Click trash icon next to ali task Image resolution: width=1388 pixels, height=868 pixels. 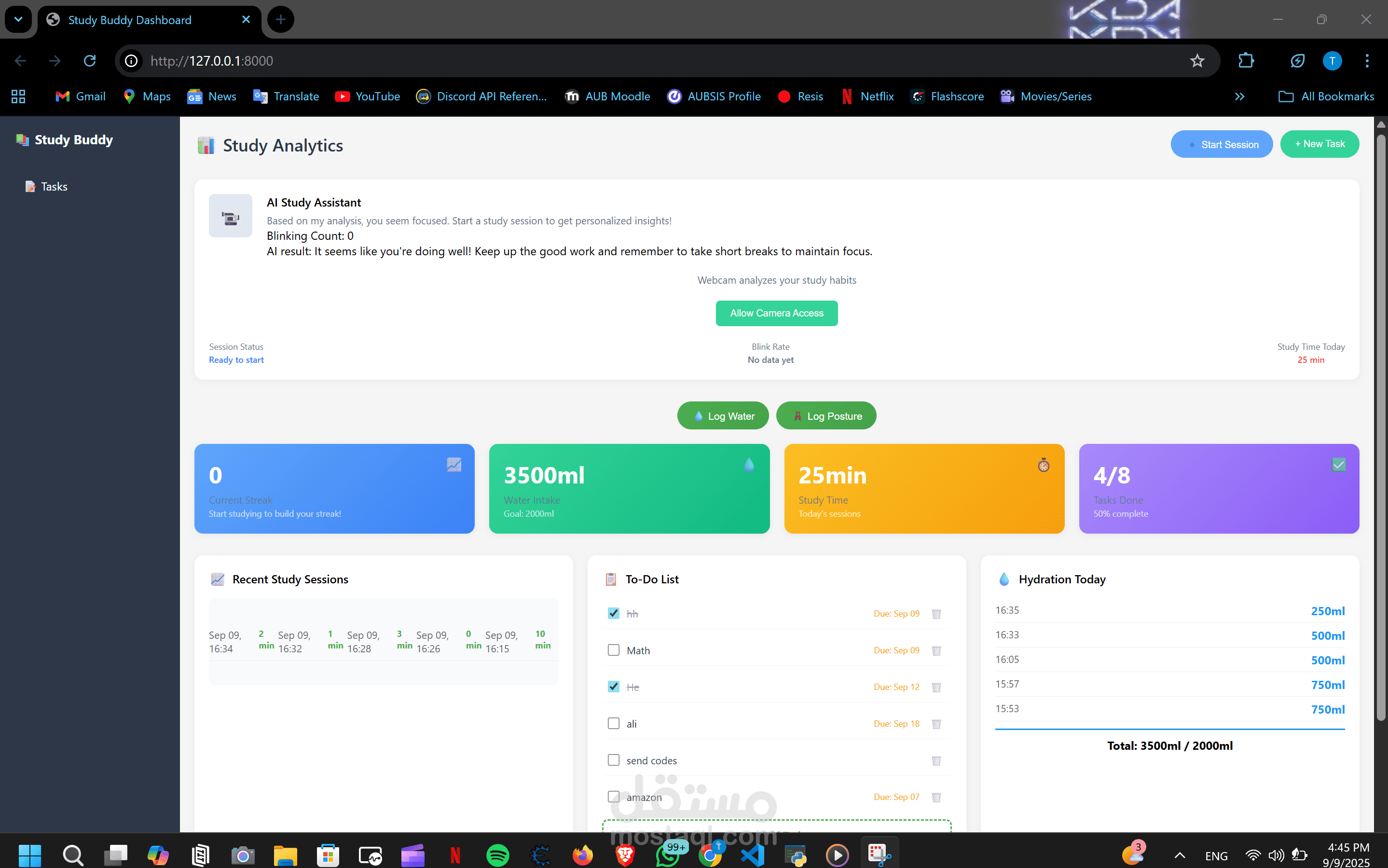coord(936,724)
